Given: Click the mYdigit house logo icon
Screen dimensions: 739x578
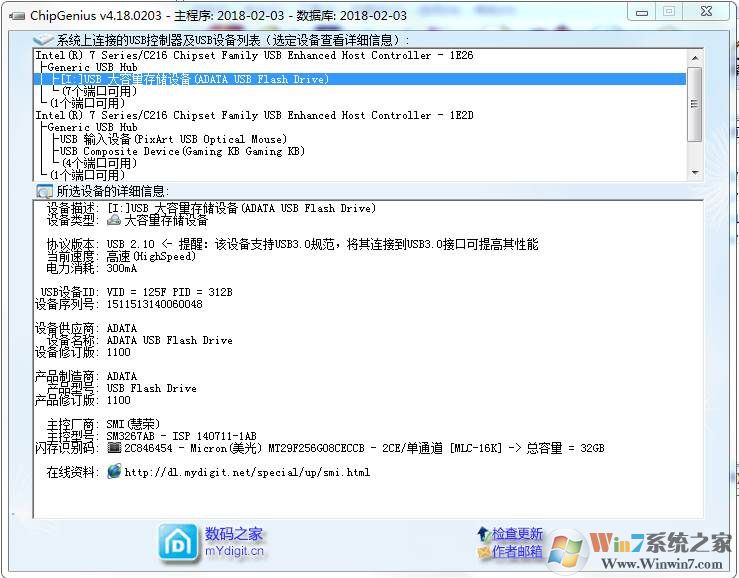Looking at the screenshot, I should (178, 542).
